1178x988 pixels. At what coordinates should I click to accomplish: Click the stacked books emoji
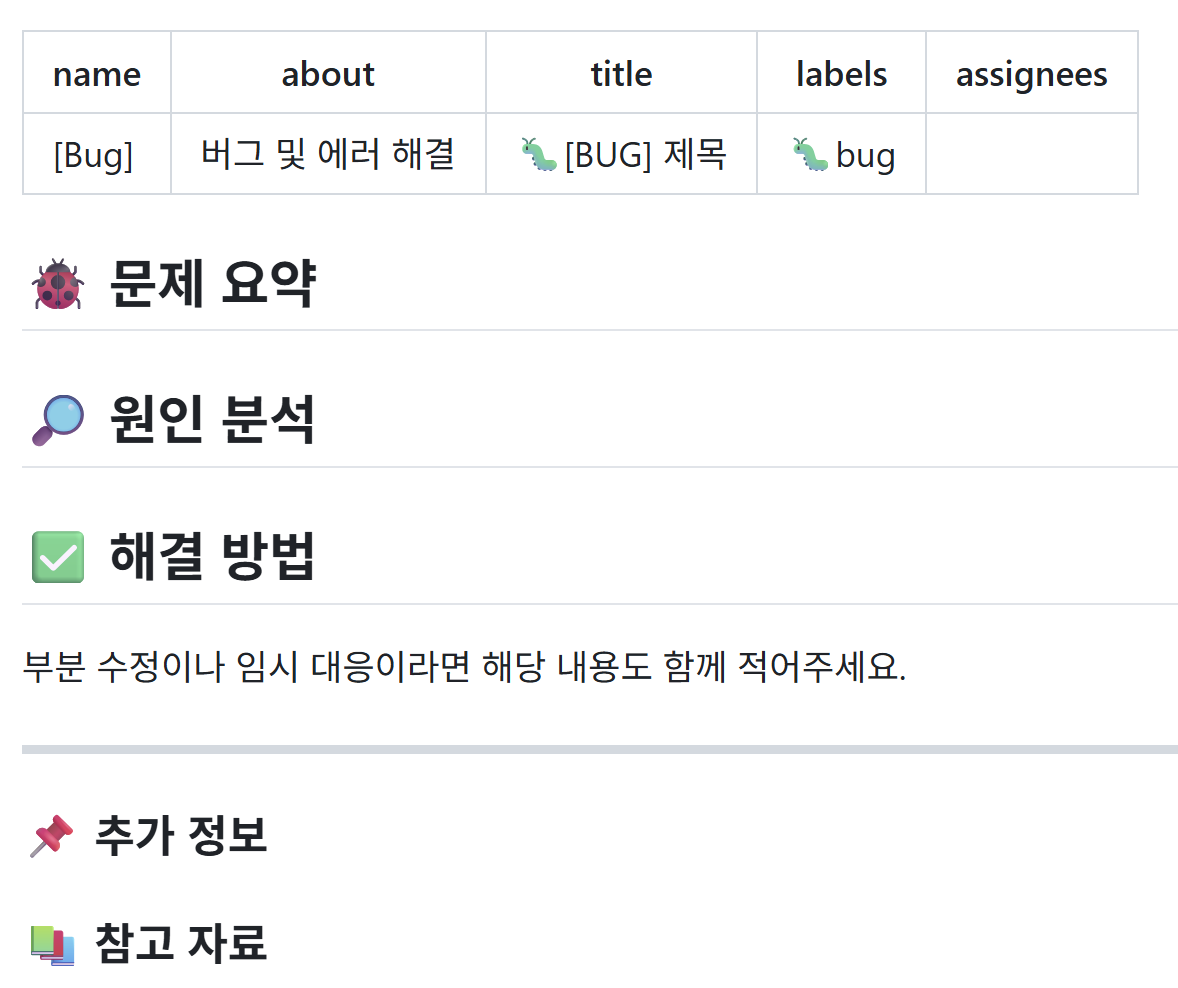tap(52, 944)
